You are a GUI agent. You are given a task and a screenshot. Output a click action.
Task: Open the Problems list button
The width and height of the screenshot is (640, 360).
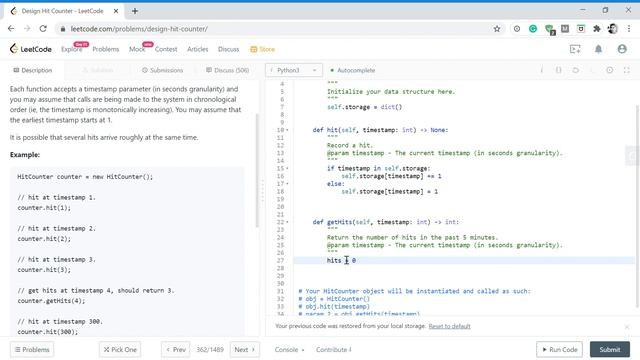click(32, 349)
